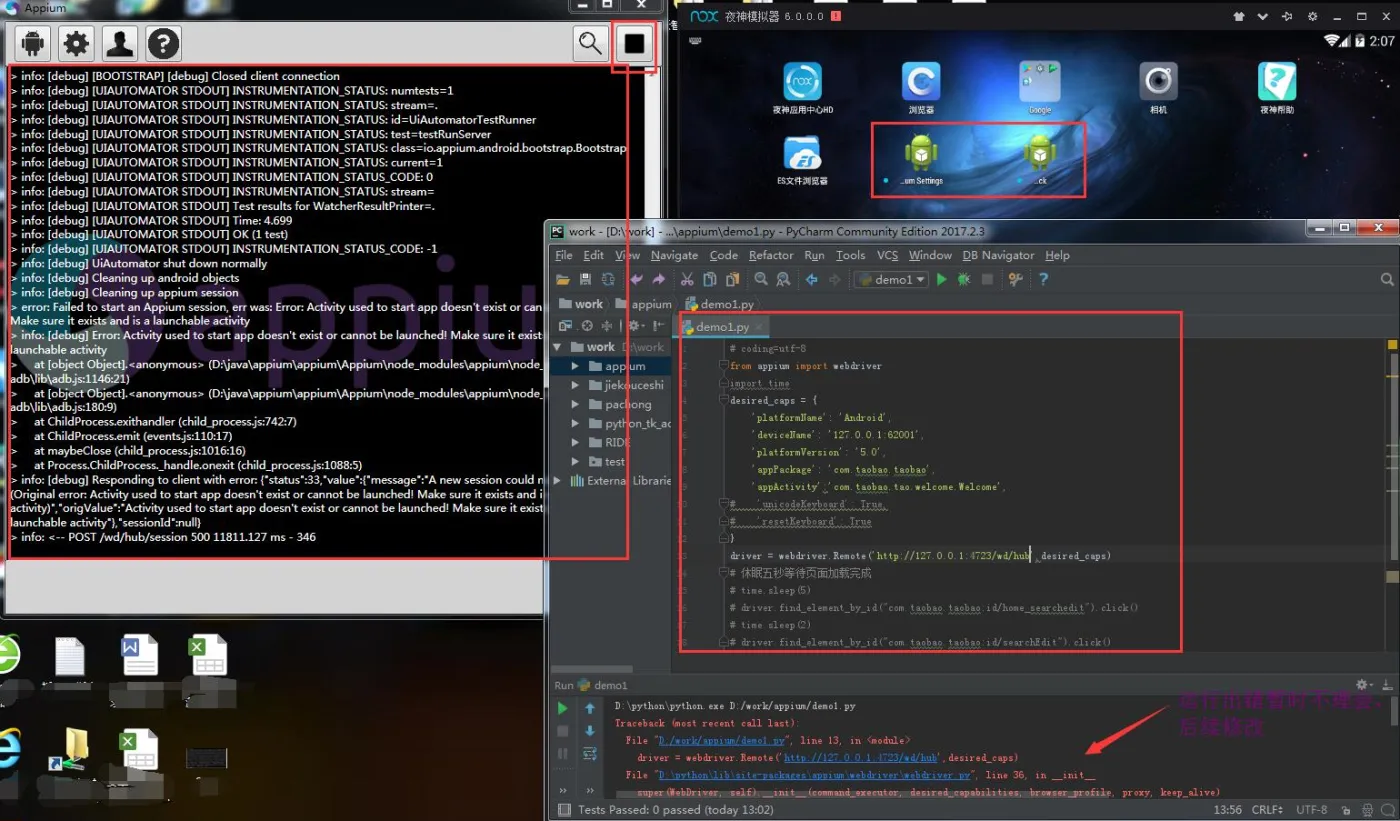
Task: Expand the pachong folder
Action: pos(575,404)
